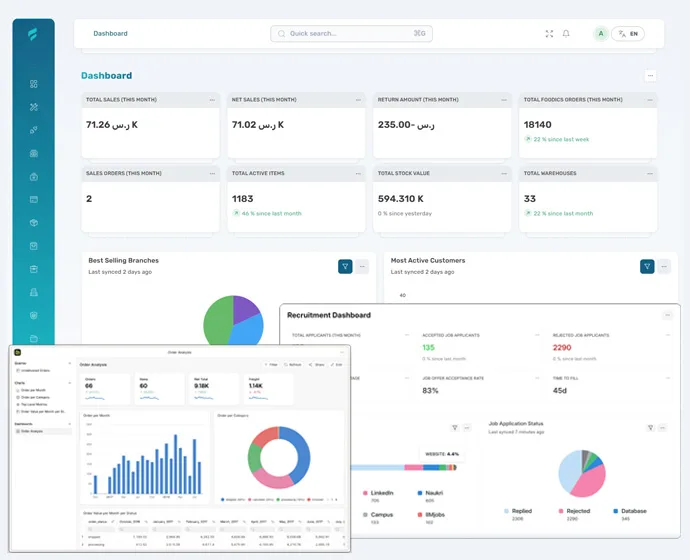Open Recruitment Dashboard more options menu
This screenshot has height=560, width=690.
click(x=667, y=315)
